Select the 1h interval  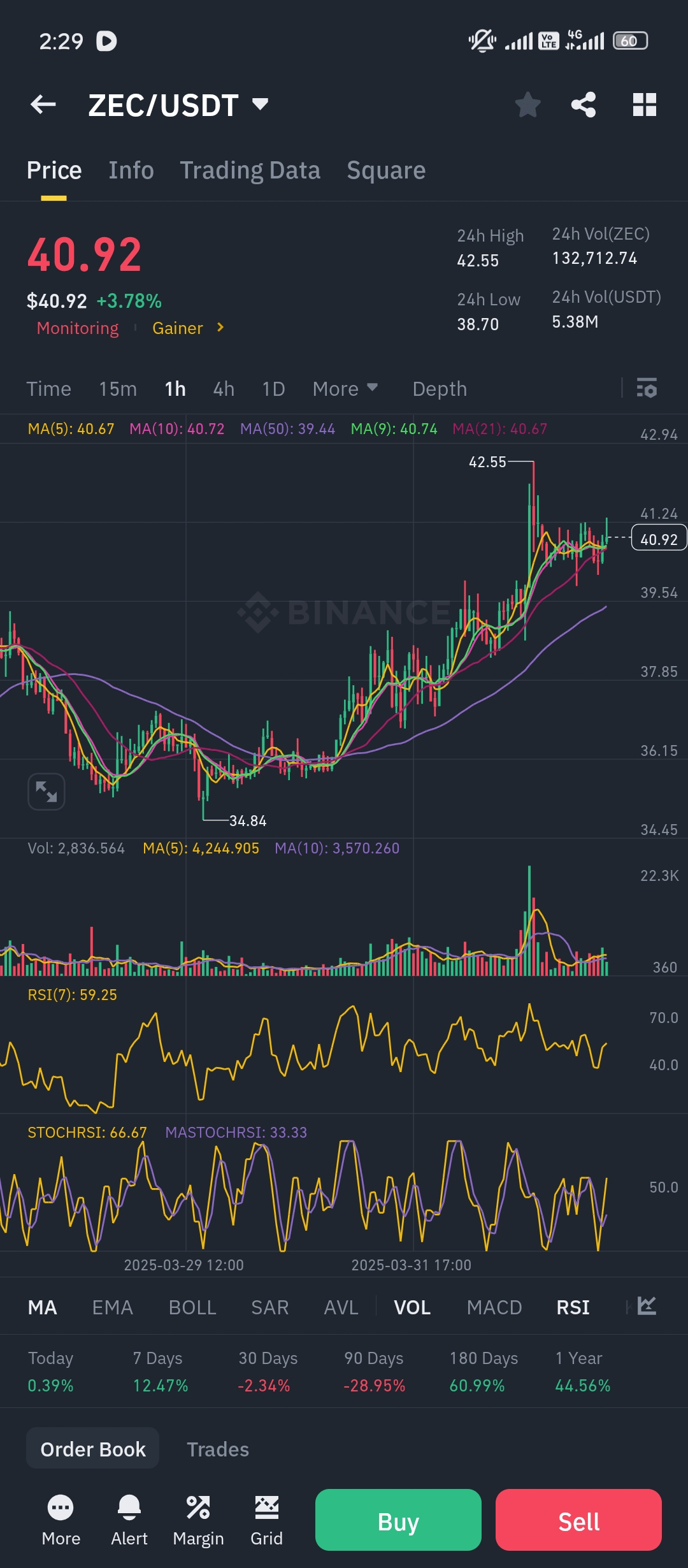[175, 389]
